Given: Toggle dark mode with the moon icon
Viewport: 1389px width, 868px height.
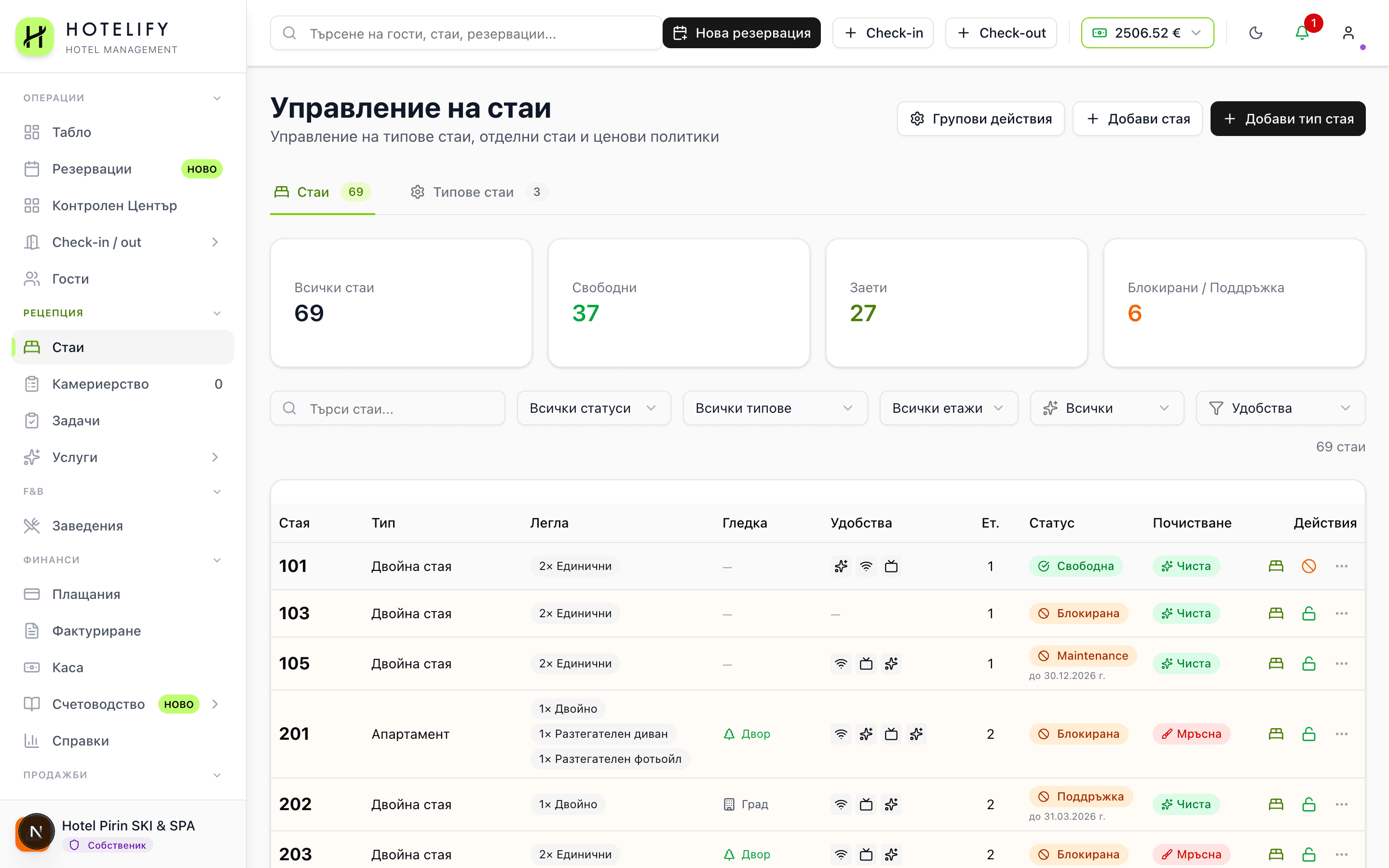Looking at the screenshot, I should 1256,33.
